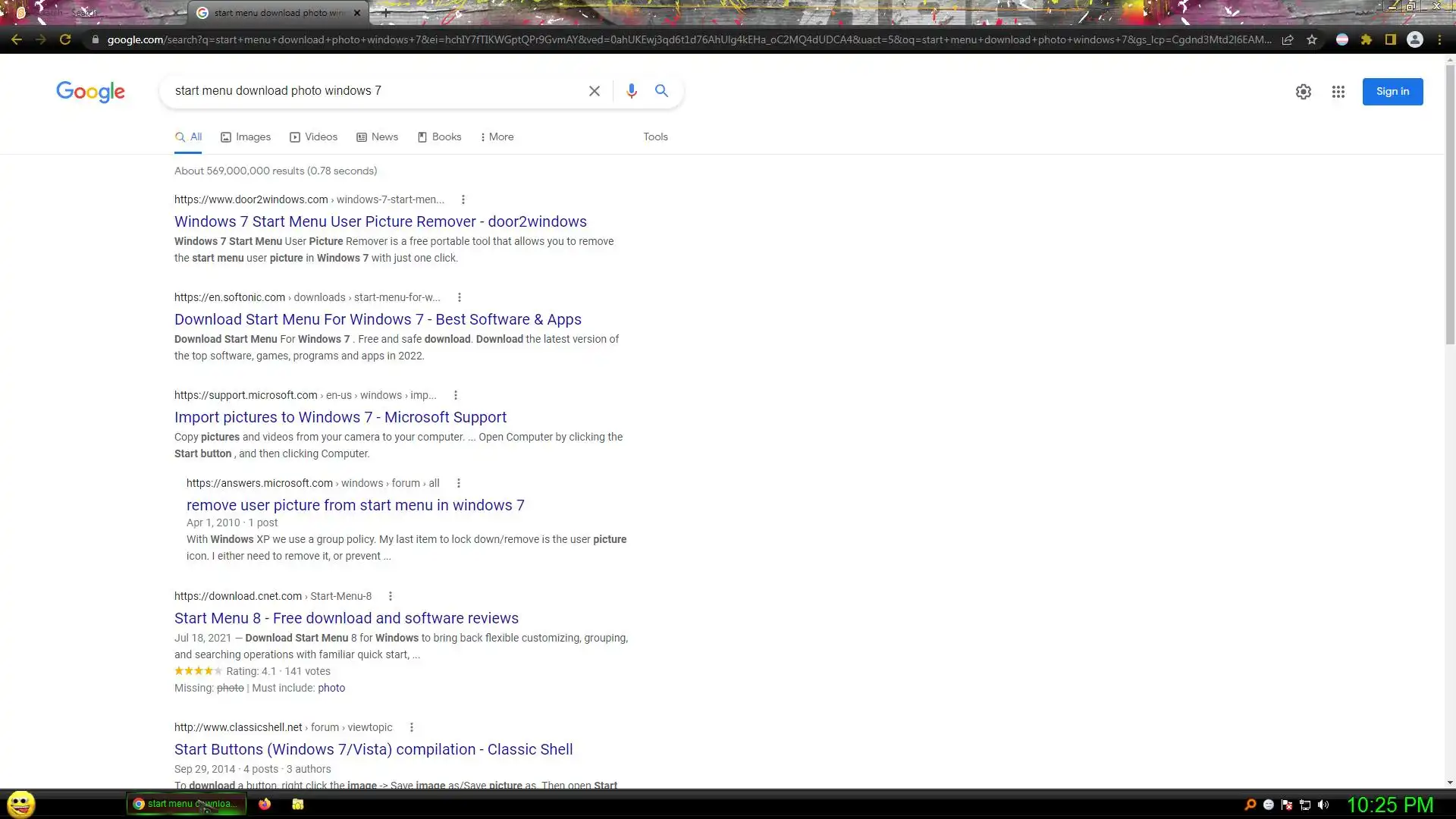
Task: Click the blue magnifier search icon
Action: 661,91
